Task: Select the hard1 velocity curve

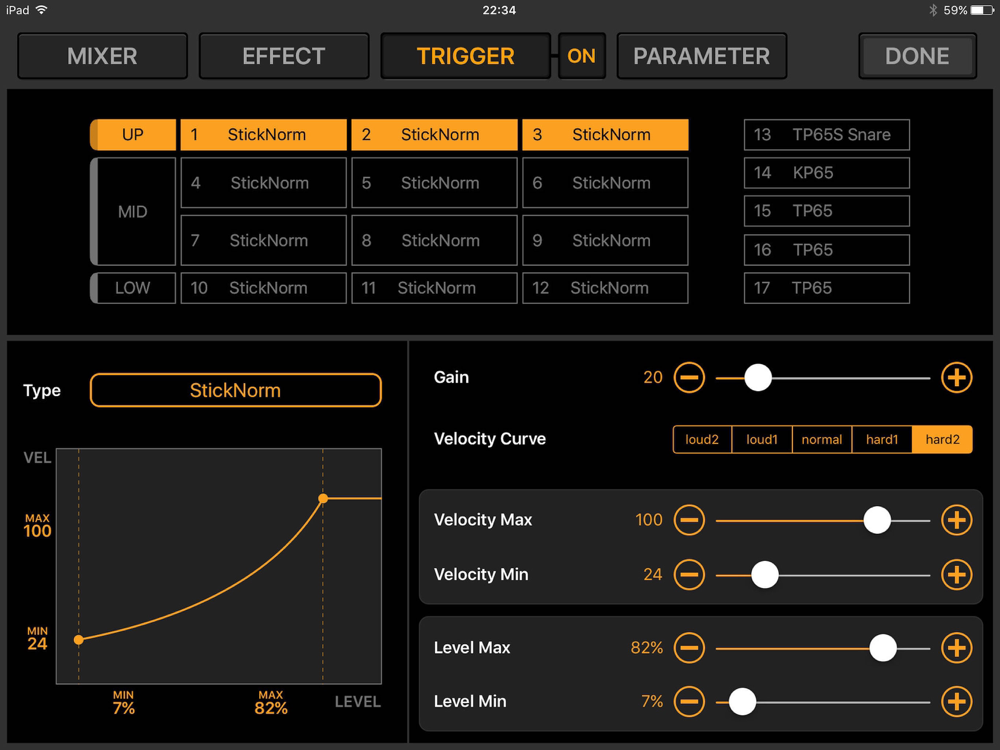Action: point(882,439)
